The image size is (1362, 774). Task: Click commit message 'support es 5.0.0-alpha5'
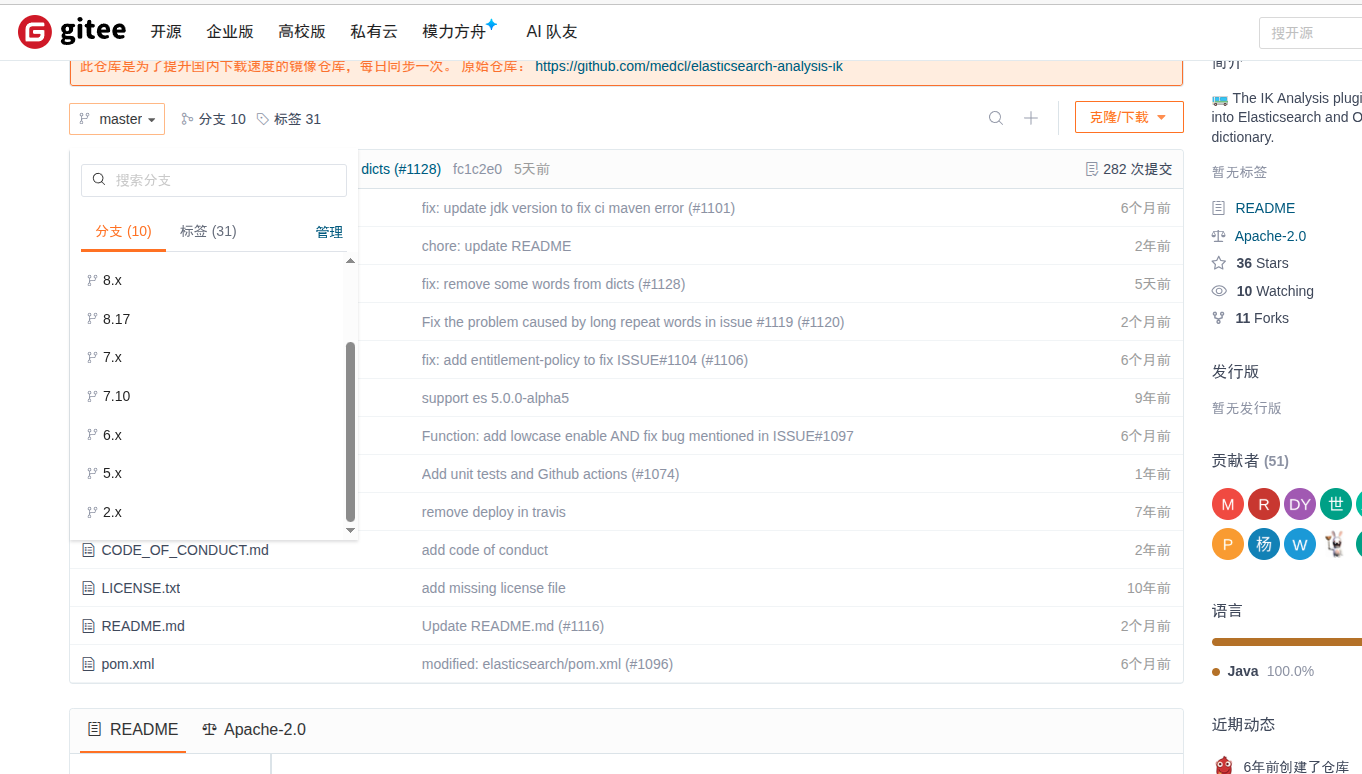point(495,398)
